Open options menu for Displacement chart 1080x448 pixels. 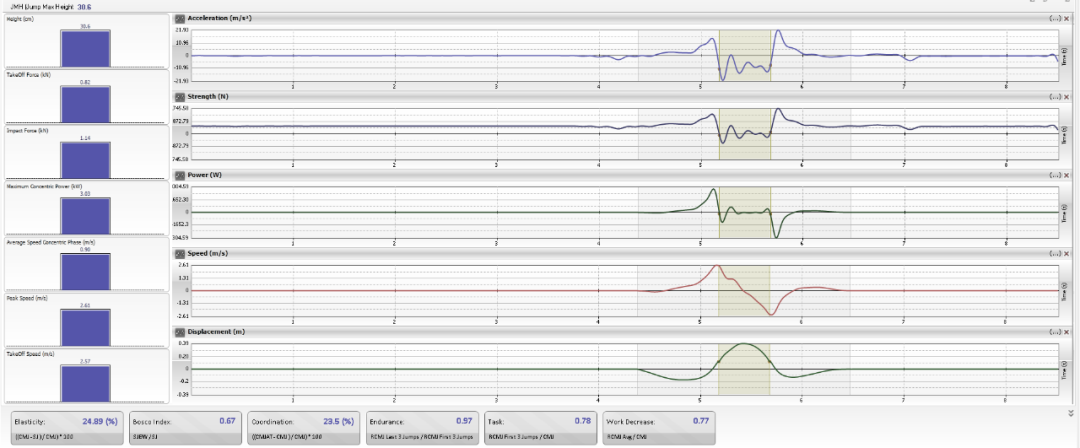[1053, 331]
